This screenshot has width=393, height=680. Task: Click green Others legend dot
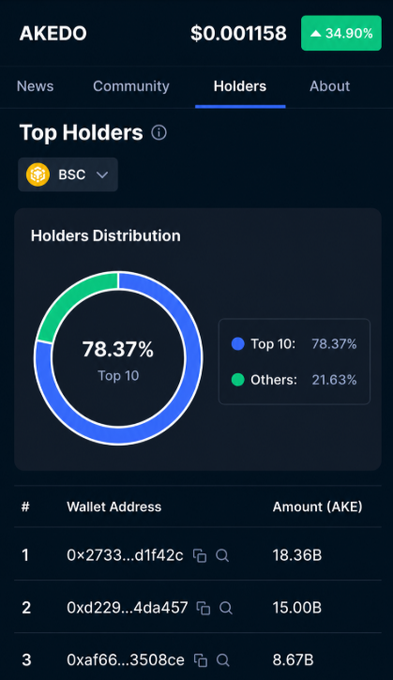click(238, 380)
